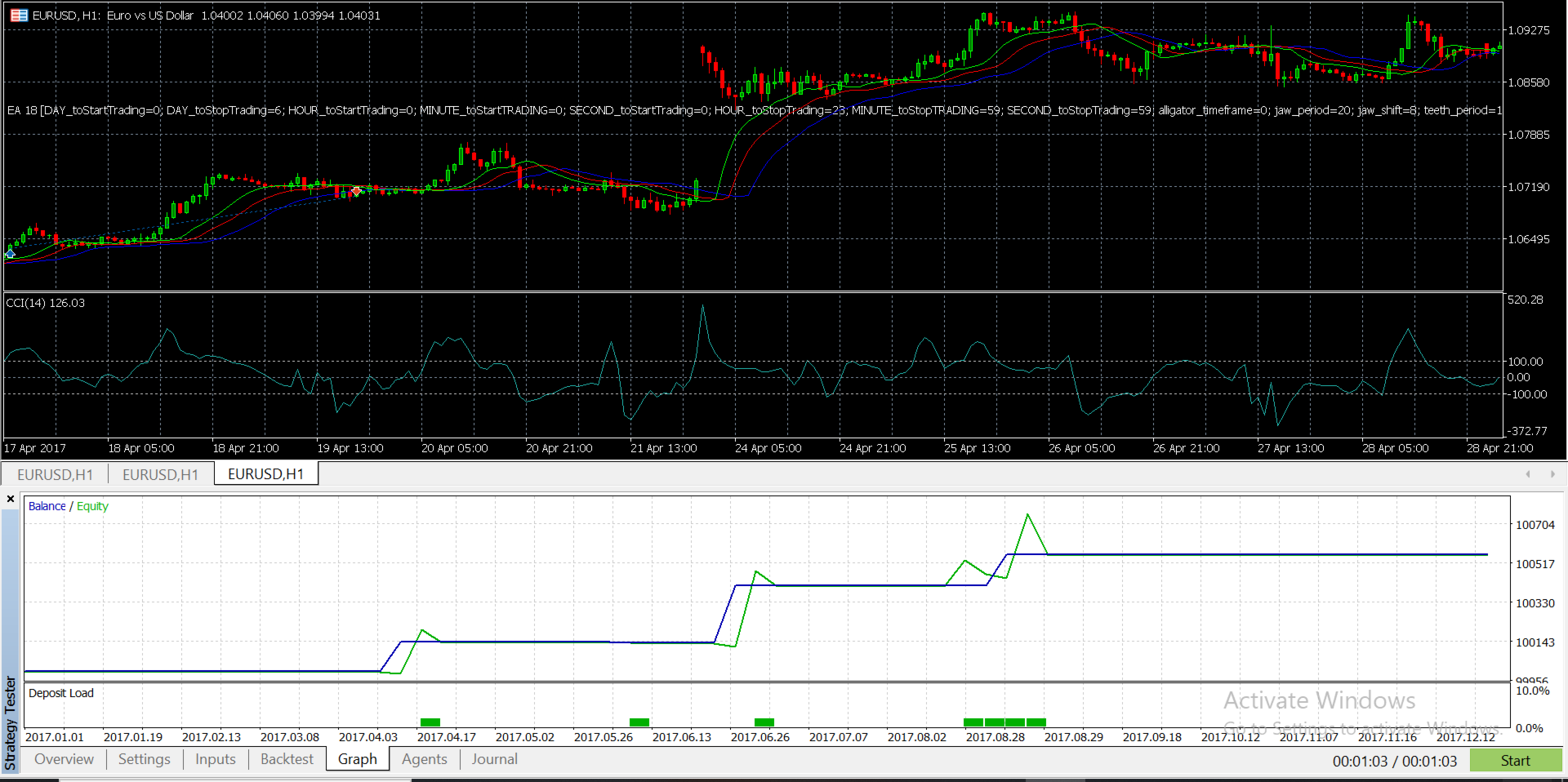The width and height of the screenshot is (1568, 782).
Task: Click the blue buy arrow marker on chart
Action: pos(10,254)
